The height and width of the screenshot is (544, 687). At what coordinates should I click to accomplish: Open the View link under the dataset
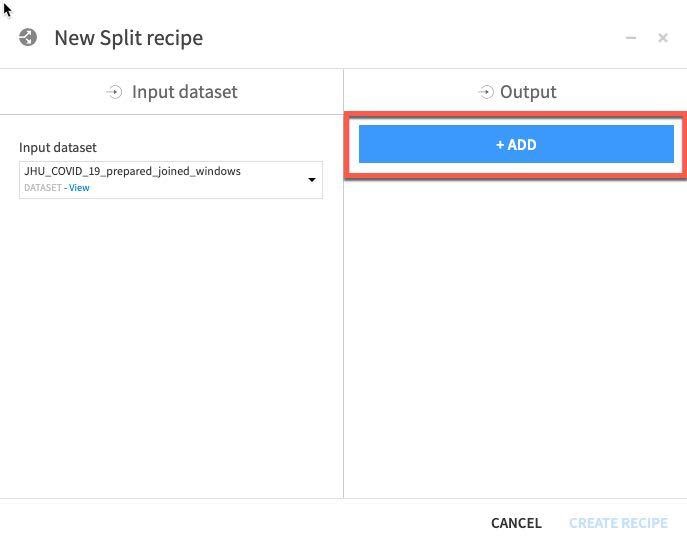79,188
